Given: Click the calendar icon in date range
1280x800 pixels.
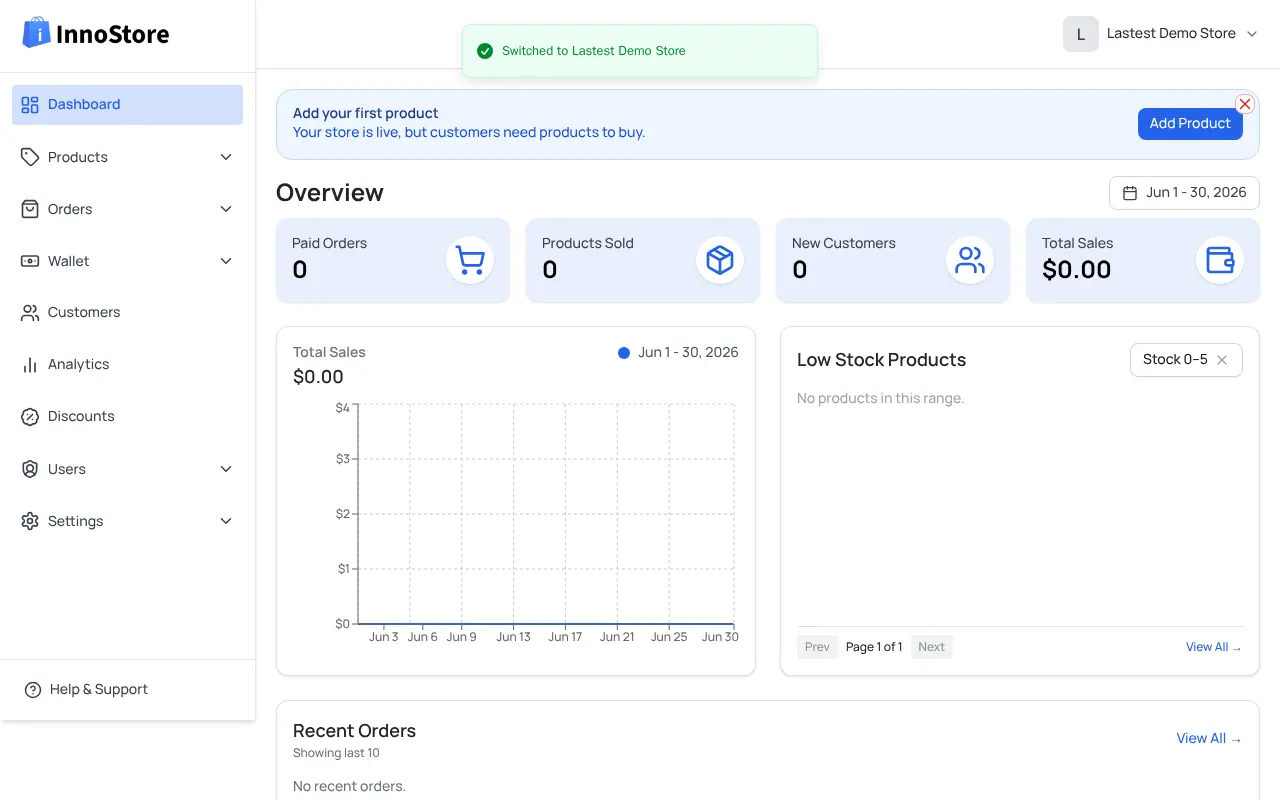Looking at the screenshot, I should [1130, 193].
